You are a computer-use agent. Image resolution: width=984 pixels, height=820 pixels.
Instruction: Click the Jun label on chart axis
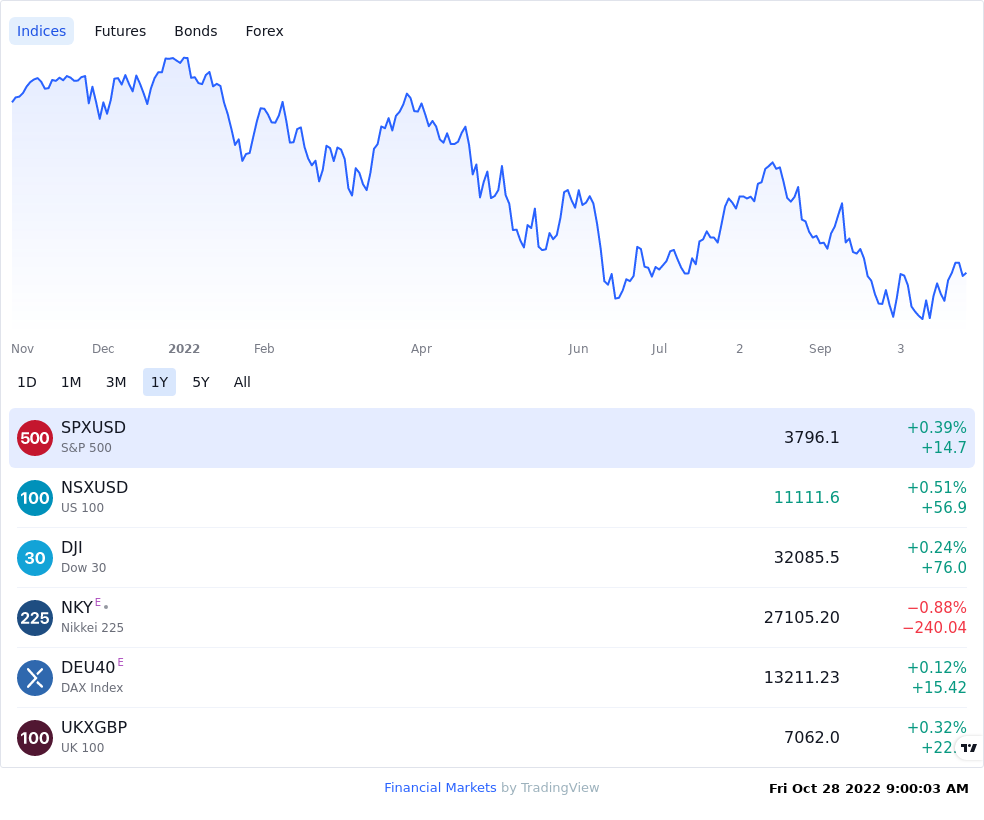click(x=578, y=349)
